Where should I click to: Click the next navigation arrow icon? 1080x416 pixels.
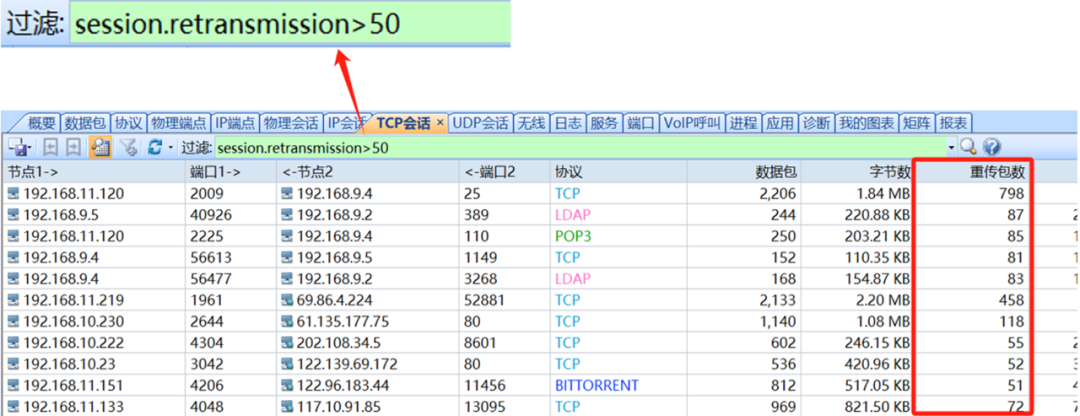click(73, 148)
